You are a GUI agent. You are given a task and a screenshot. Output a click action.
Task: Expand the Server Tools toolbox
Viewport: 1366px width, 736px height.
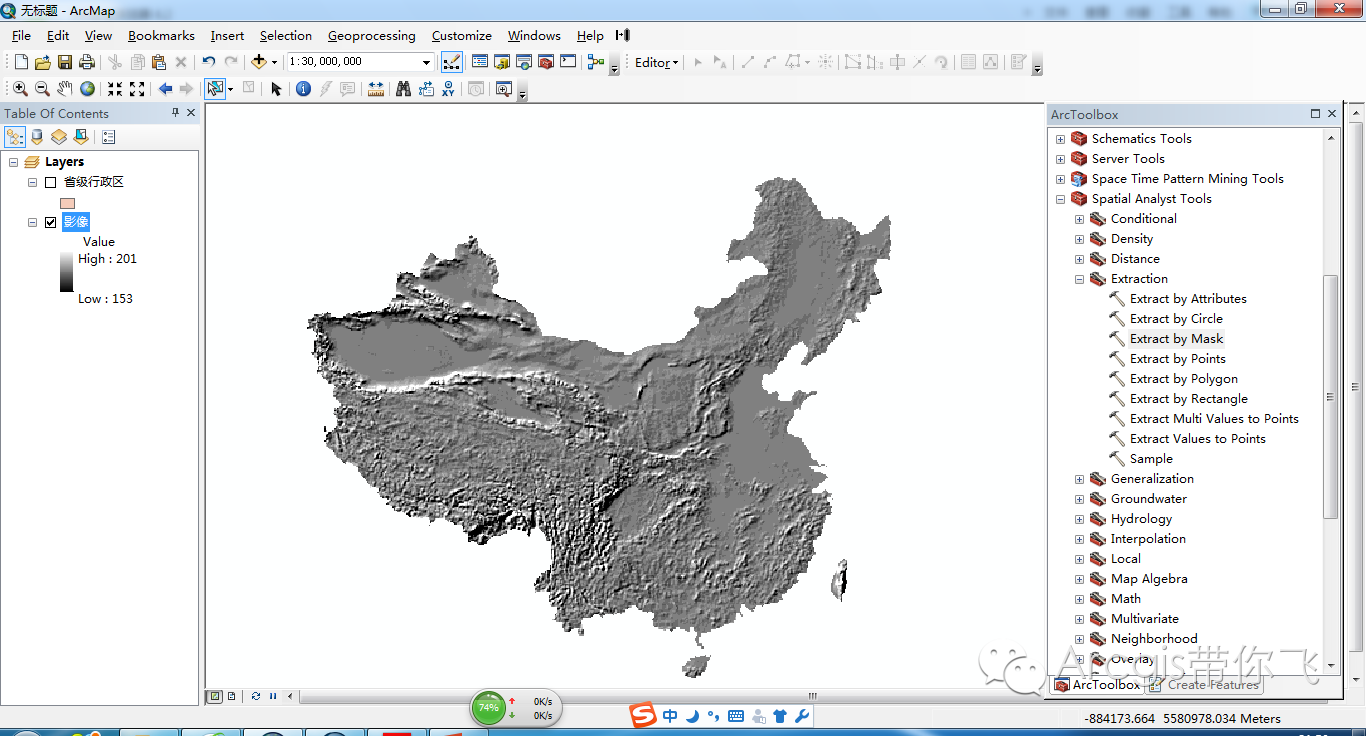pyautogui.click(x=1060, y=159)
